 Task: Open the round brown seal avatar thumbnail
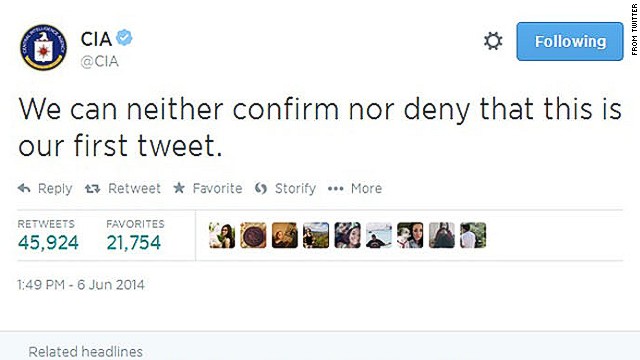click(253, 235)
